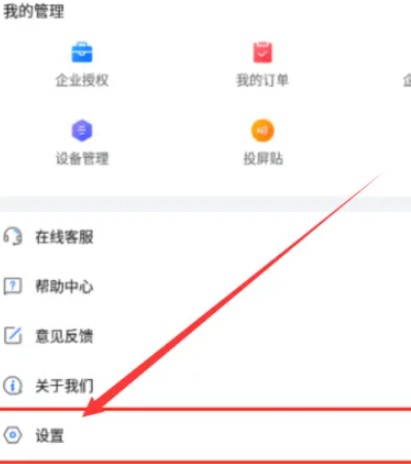The height and width of the screenshot is (464, 411).
Task: Tap the 投屏贴 text label
Action: (x=263, y=158)
